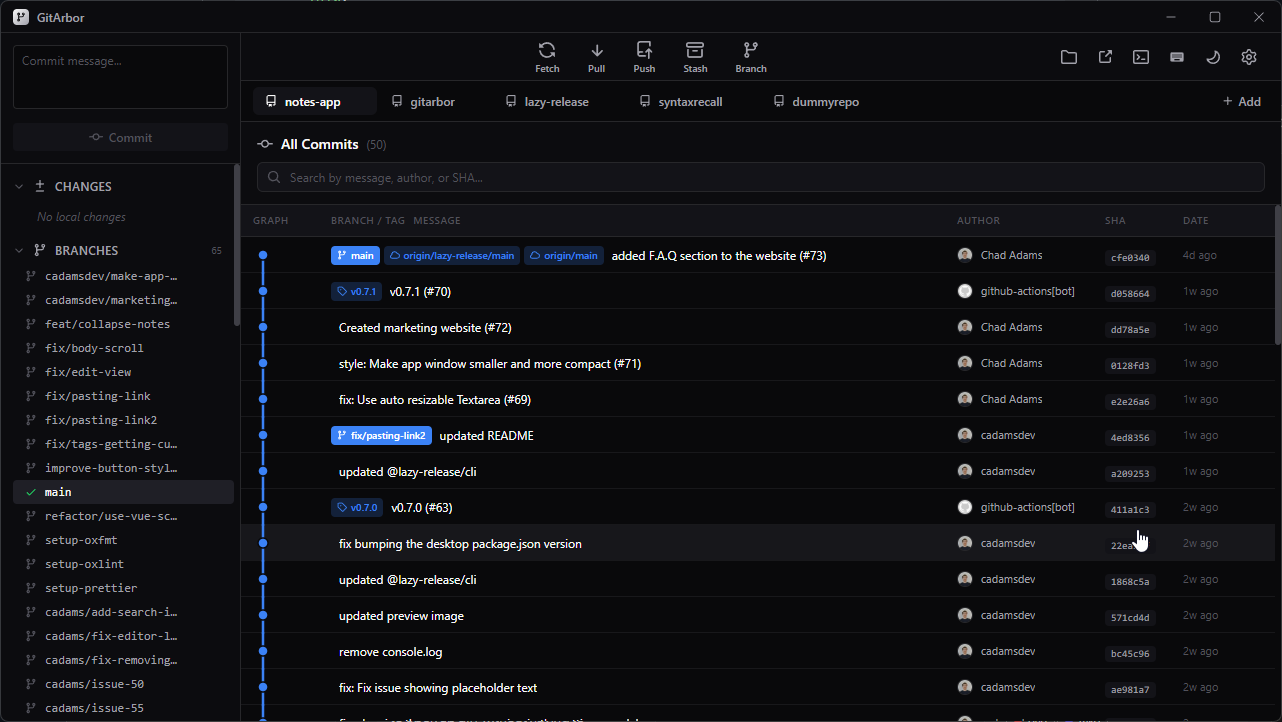The width and height of the screenshot is (1282, 722).
Task: Click the Add repository button
Action: [x=1241, y=102]
